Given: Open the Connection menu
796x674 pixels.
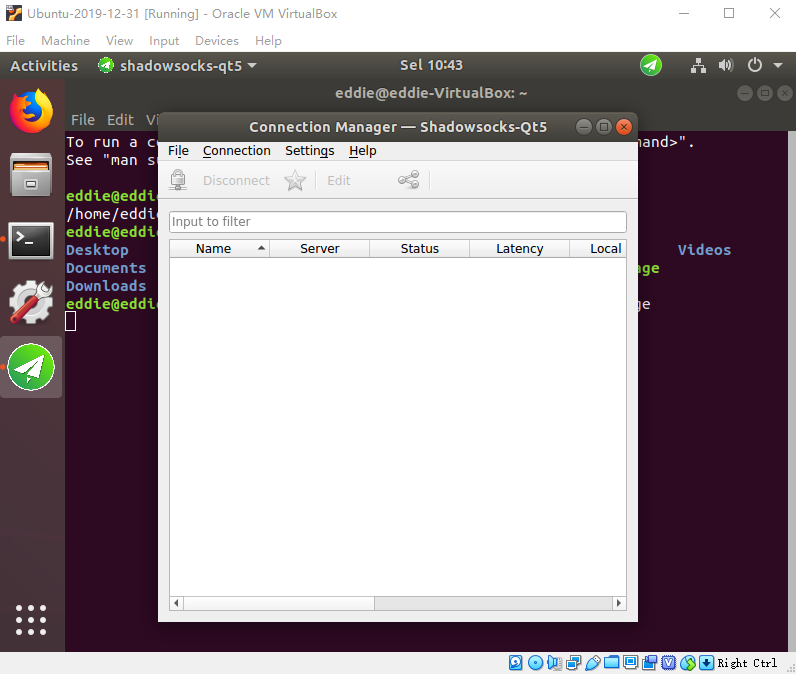Looking at the screenshot, I should 237,151.
